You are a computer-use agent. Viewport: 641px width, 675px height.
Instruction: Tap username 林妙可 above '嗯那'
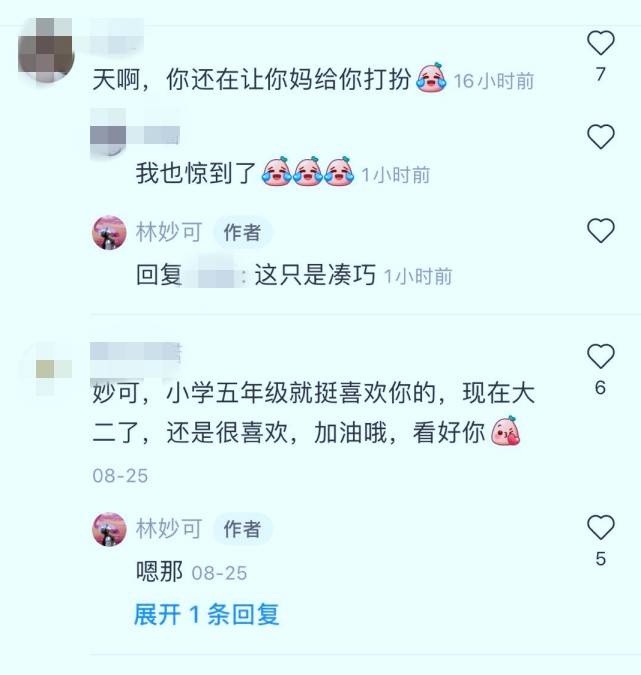click(x=169, y=528)
